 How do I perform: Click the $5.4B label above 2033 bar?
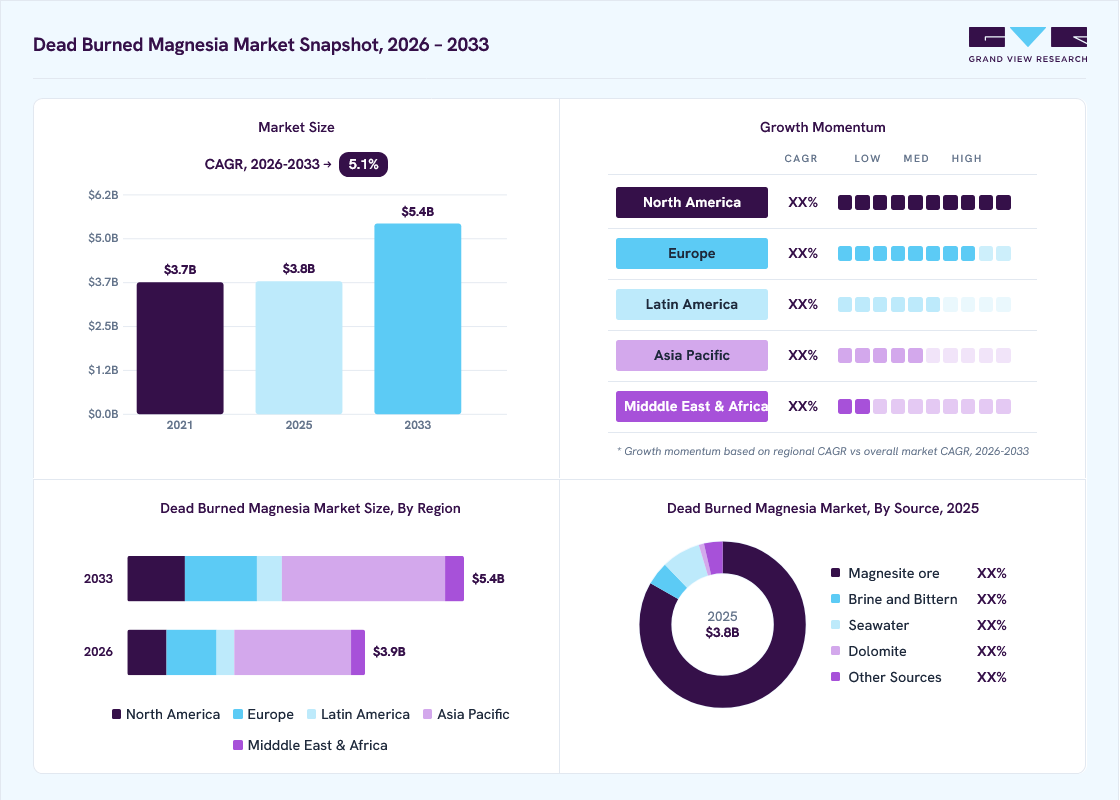tap(418, 211)
